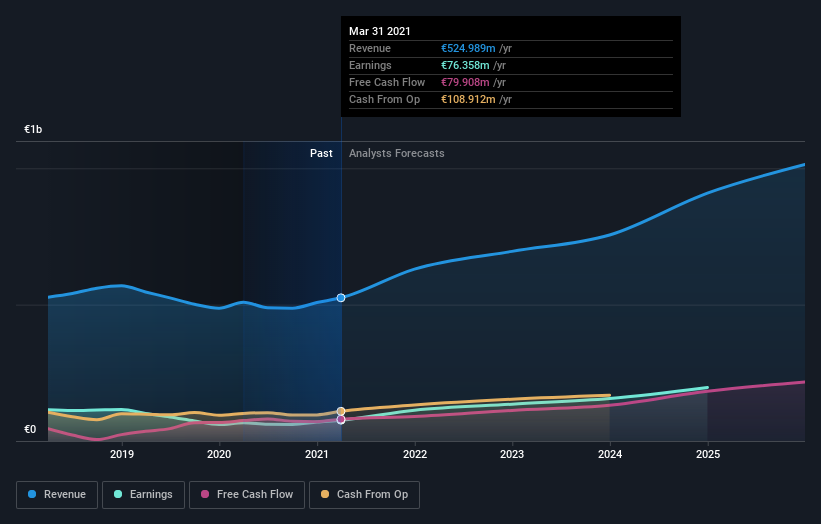Viewport: 821px width, 524px height.
Task: Click the 2024 x-axis label
Action: coord(610,454)
